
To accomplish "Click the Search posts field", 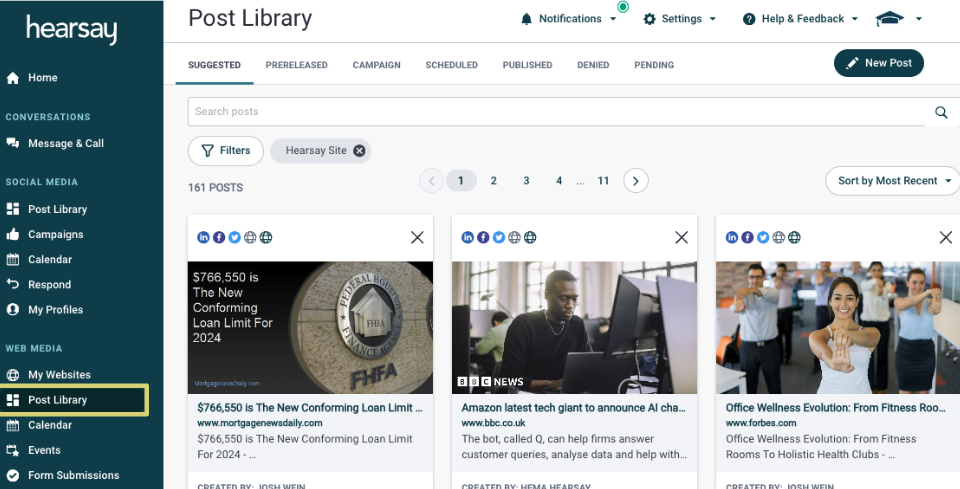I will point(557,111).
